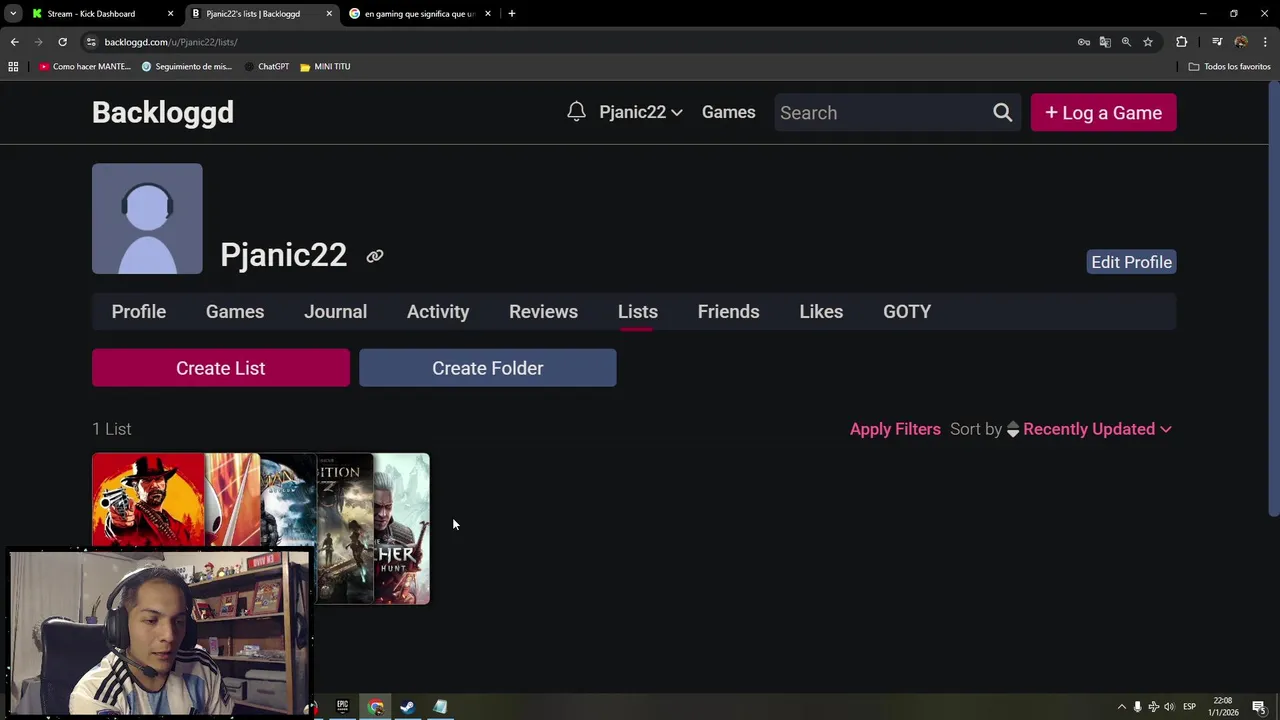Image resolution: width=1280 pixels, height=720 pixels.
Task: Switch to the Games profile tab
Action: (x=235, y=311)
